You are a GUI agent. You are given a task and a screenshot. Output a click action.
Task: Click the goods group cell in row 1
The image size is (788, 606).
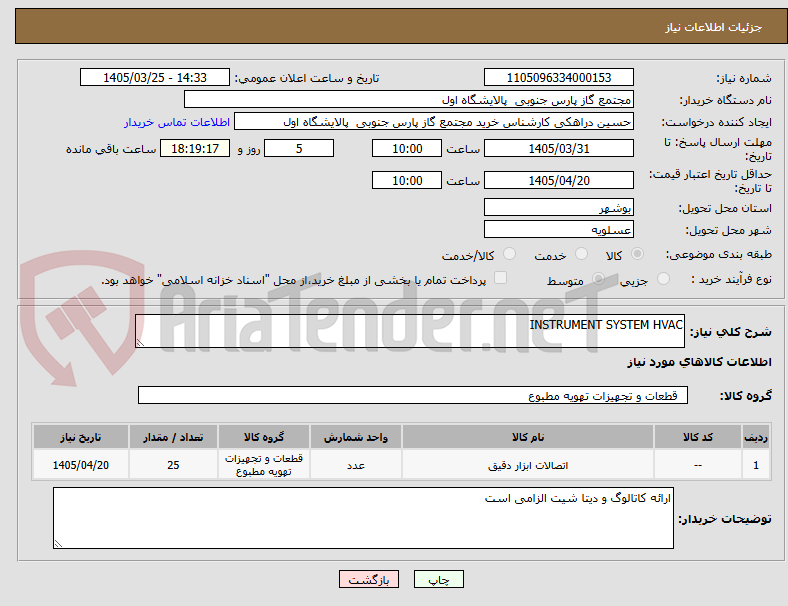click(x=264, y=465)
